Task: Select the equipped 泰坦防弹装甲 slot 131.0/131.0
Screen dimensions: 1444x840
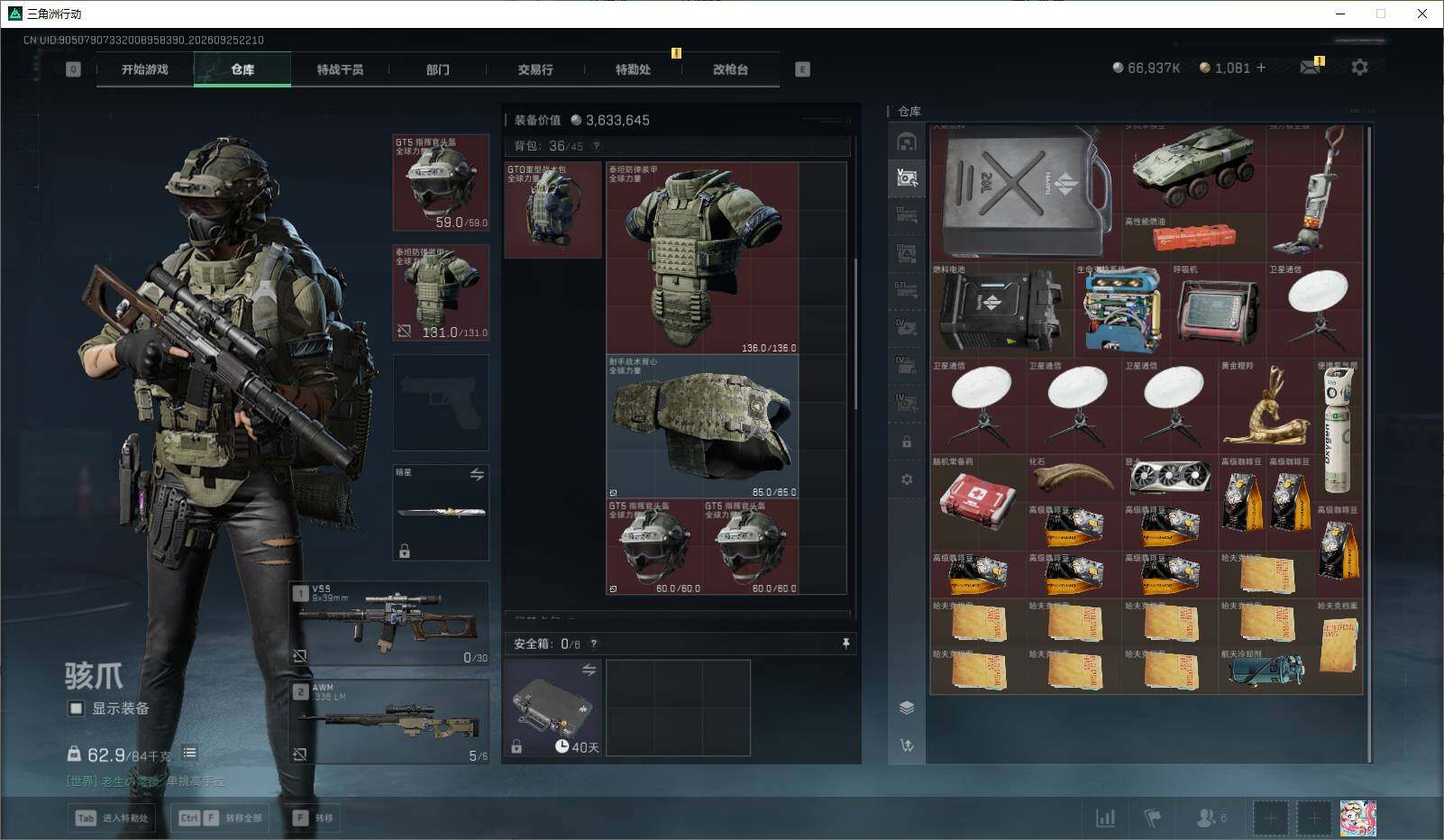Action: tap(441, 293)
